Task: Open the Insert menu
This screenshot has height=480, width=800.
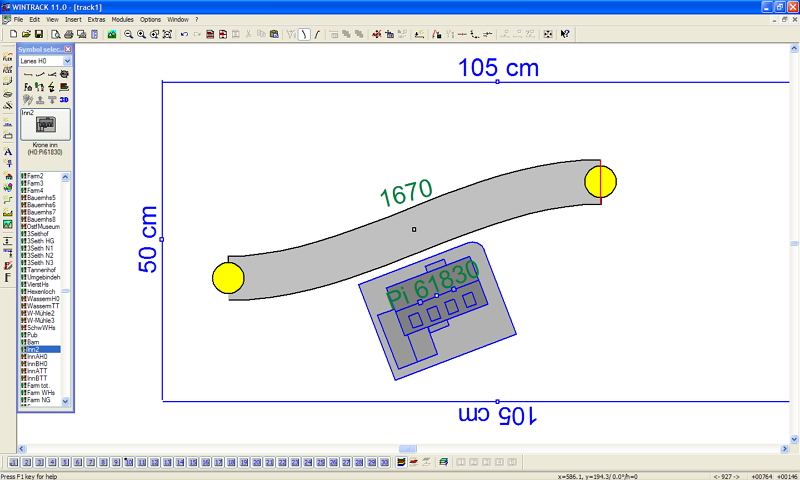Action: coord(73,19)
